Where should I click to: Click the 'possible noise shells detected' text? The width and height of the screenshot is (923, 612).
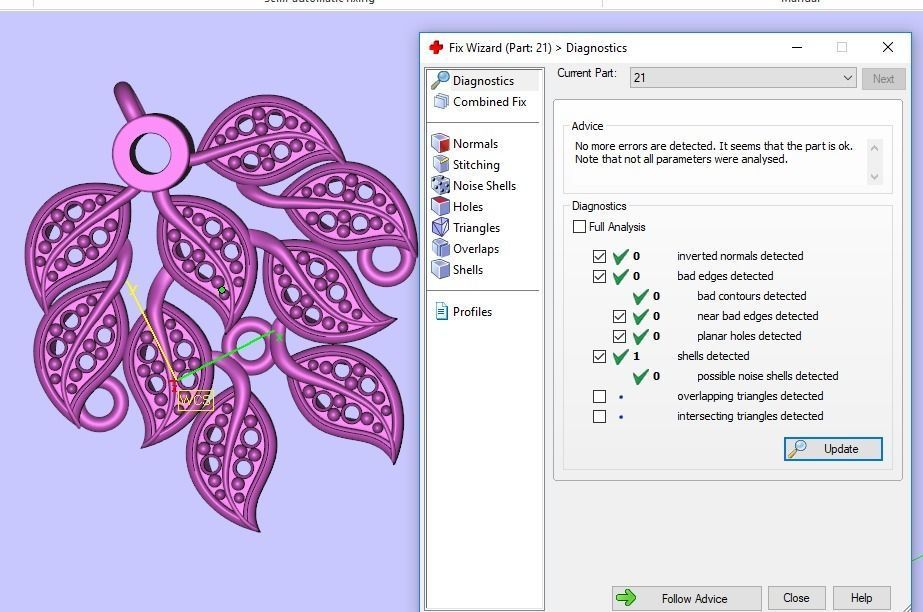[x=768, y=376]
